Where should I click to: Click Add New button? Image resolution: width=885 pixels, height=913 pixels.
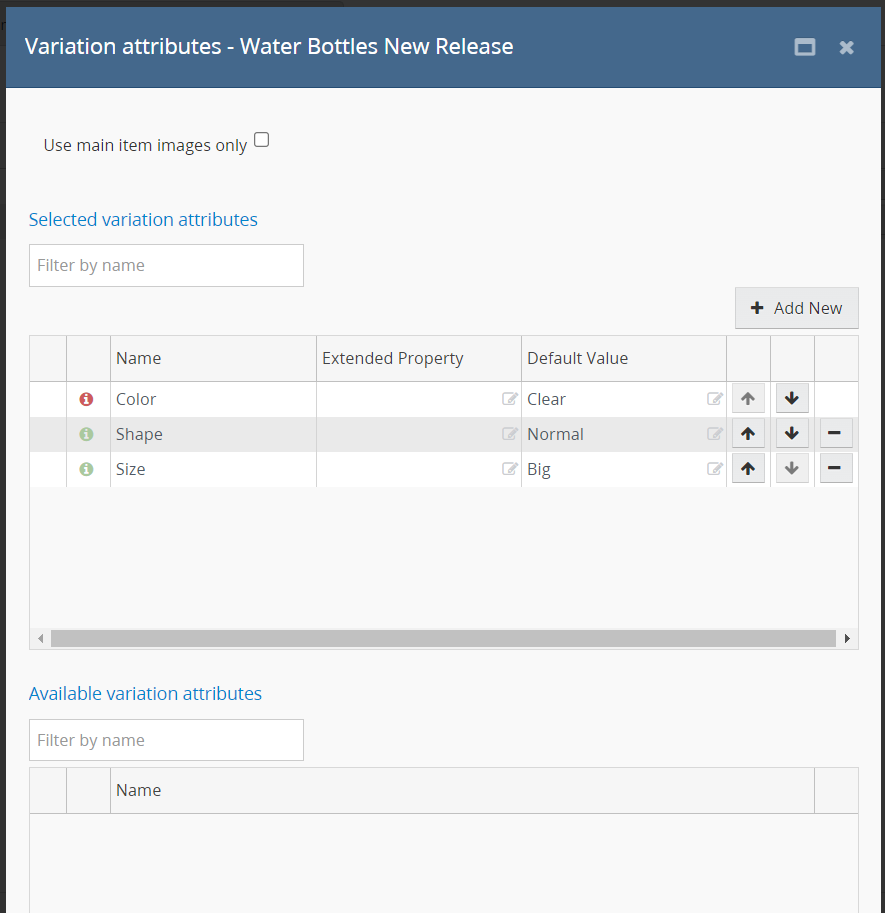796,308
